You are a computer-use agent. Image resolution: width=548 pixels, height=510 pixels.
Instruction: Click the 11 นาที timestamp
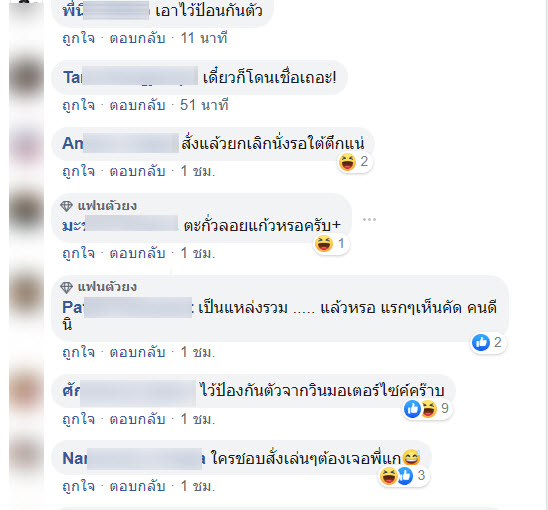[204, 38]
